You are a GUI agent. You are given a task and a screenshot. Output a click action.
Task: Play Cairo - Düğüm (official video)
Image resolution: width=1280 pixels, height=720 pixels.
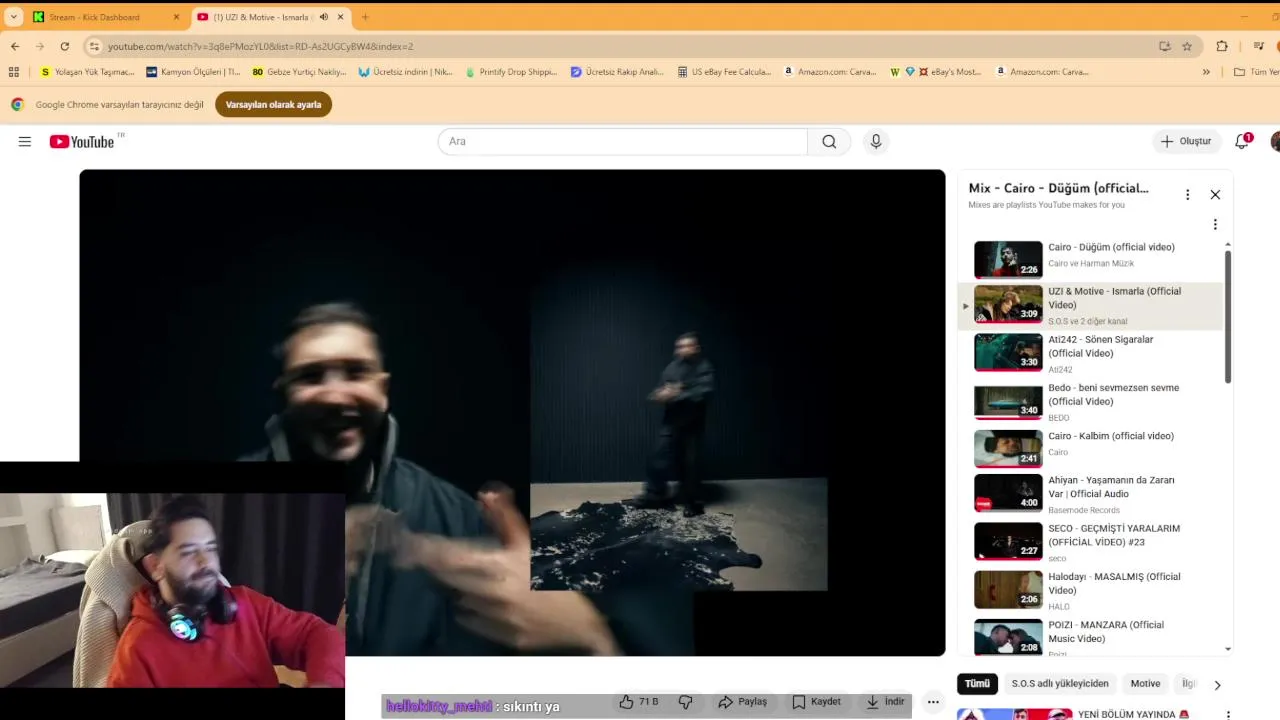1090,259
